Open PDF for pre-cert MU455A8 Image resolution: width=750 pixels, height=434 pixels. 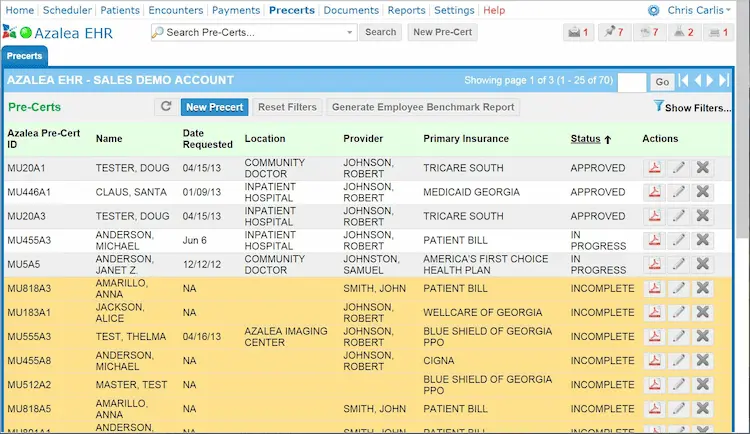point(654,360)
